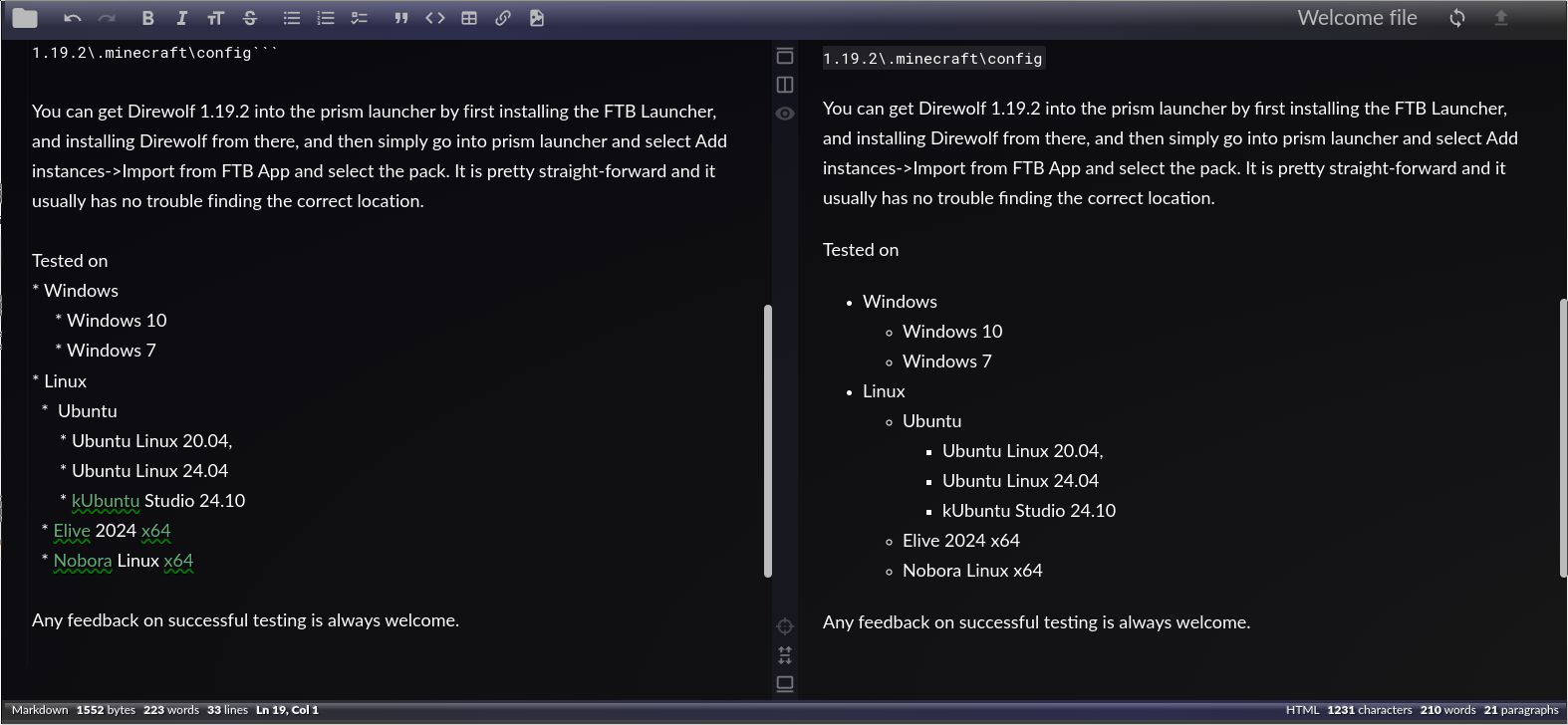Click 'Any feedback' sentence in editor

pyautogui.click(x=245, y=620)
